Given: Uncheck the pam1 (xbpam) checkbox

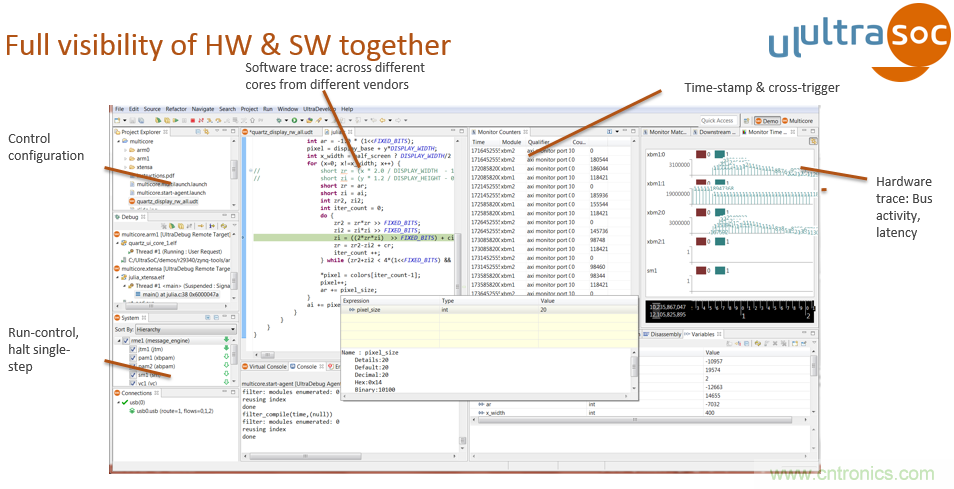Looking at the screenshot, I should coord(133,358).
